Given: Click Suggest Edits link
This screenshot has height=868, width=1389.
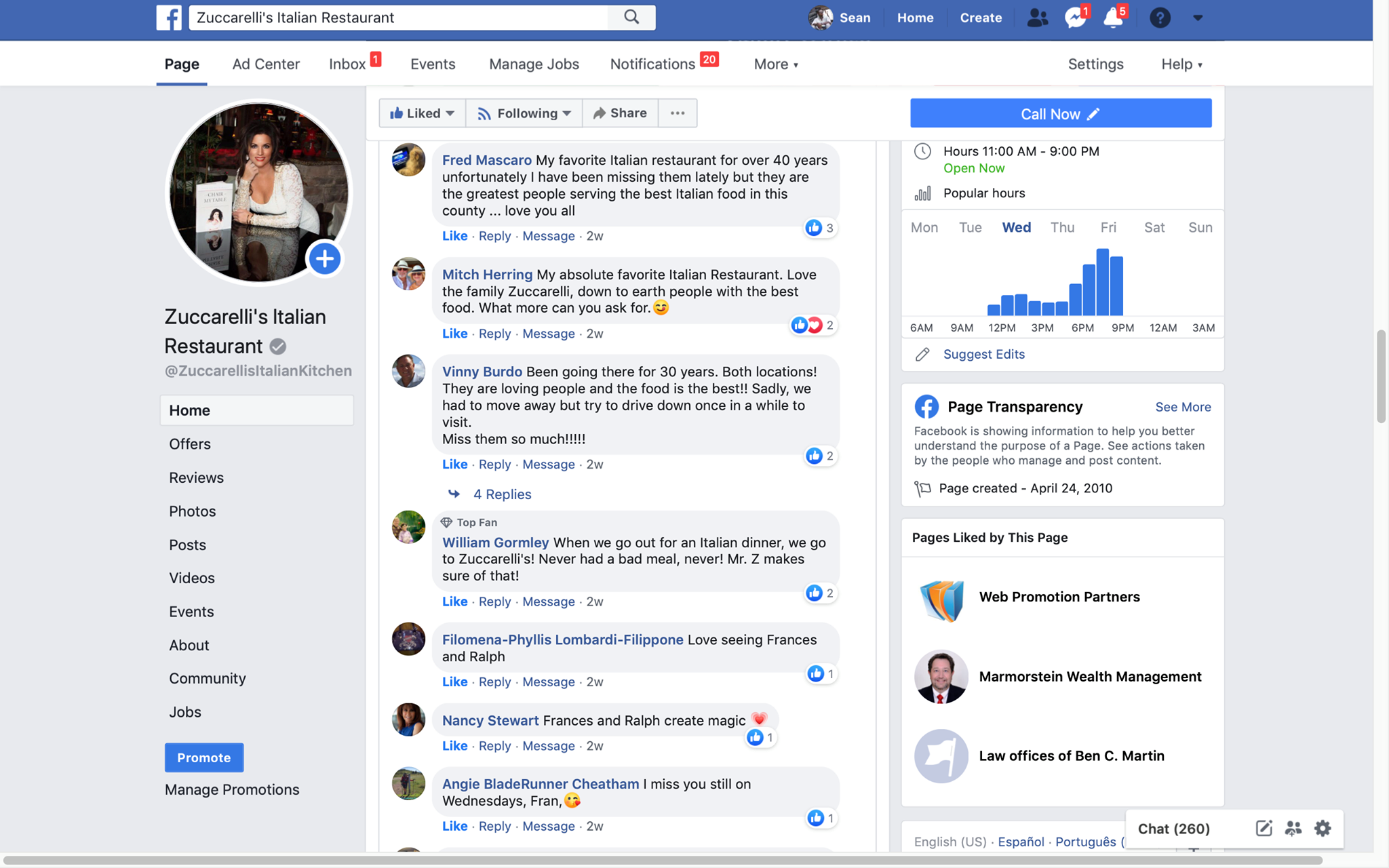Looking at the screenshot, I should pos(983,355).
